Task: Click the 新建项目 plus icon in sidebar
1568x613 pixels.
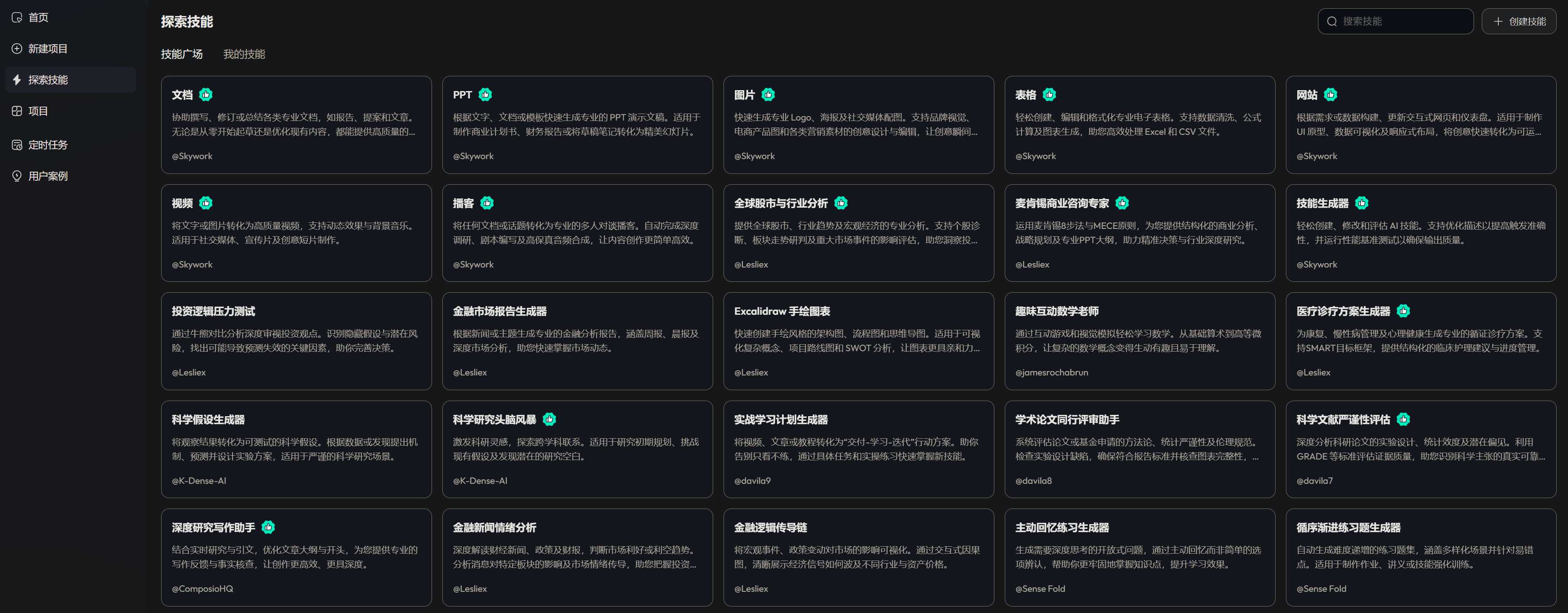Action: click(17, 49)
